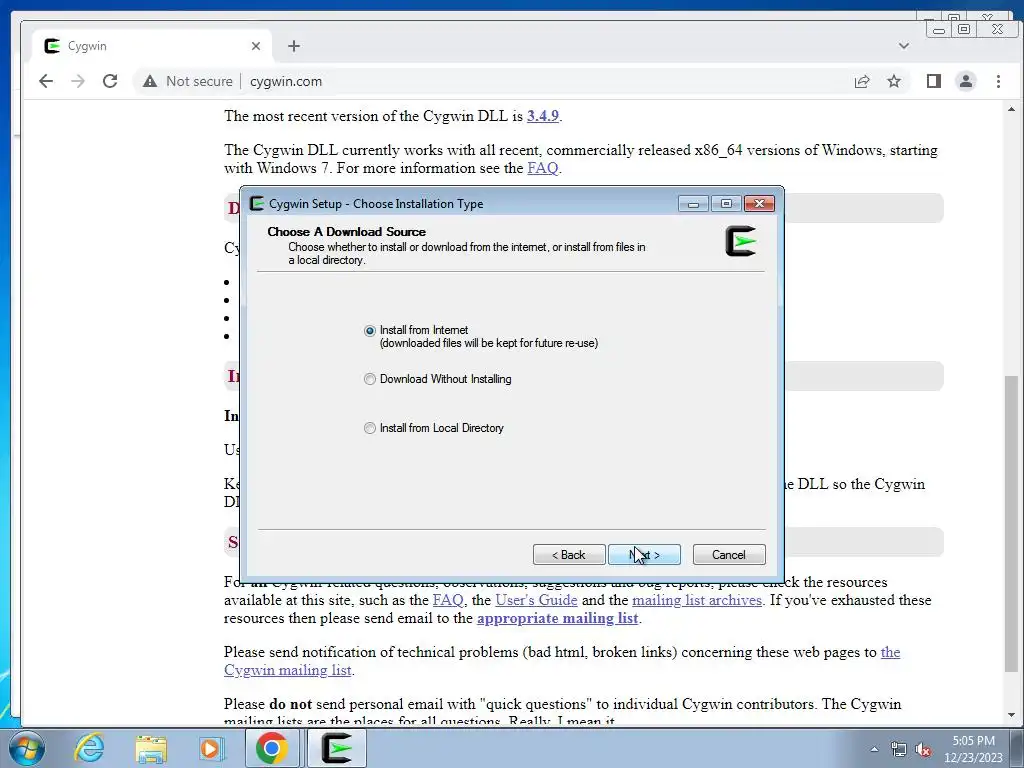1024x768 pixels.
Task: Open network status tray icon
Action: 899,749
